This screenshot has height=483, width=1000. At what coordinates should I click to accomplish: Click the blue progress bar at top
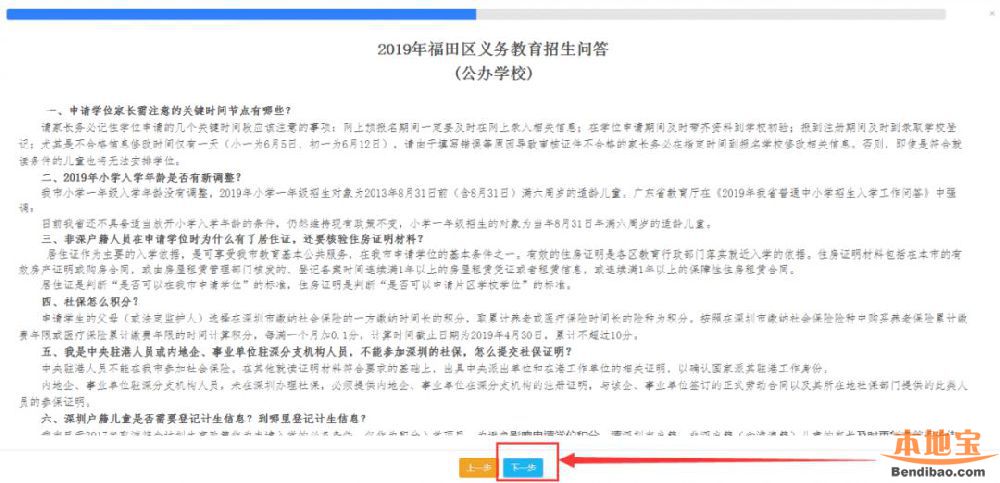point(241,14)
